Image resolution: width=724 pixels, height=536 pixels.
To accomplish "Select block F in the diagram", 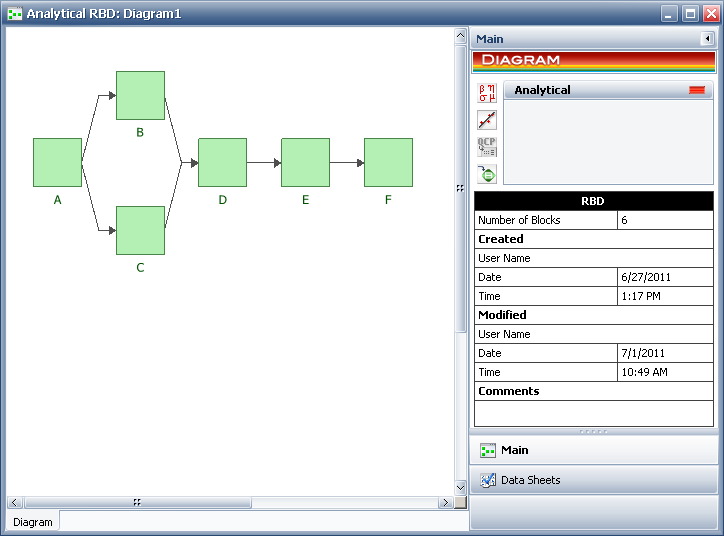I will [388, 162].
